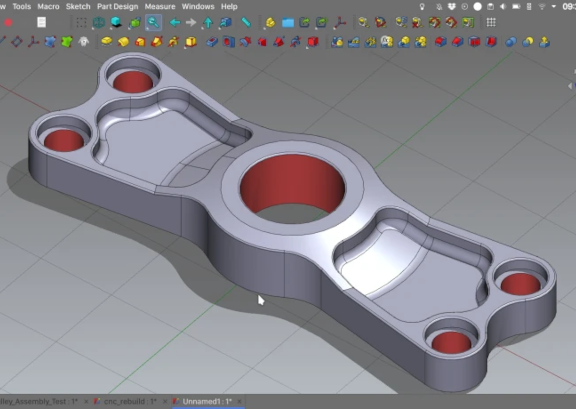Select the datum plane diamond icon

tap(17, 42)
